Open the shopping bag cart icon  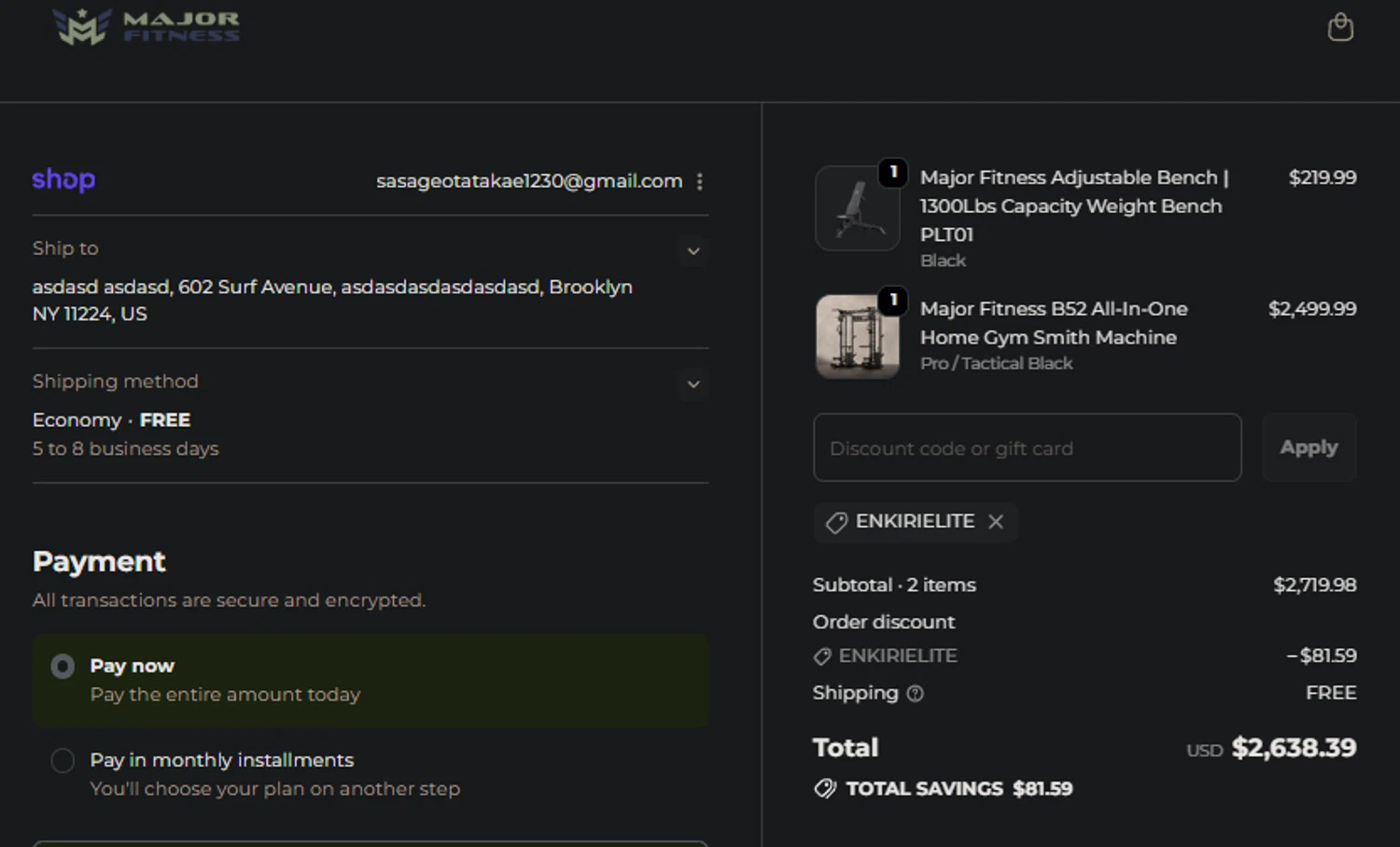tap(1340, 27)
